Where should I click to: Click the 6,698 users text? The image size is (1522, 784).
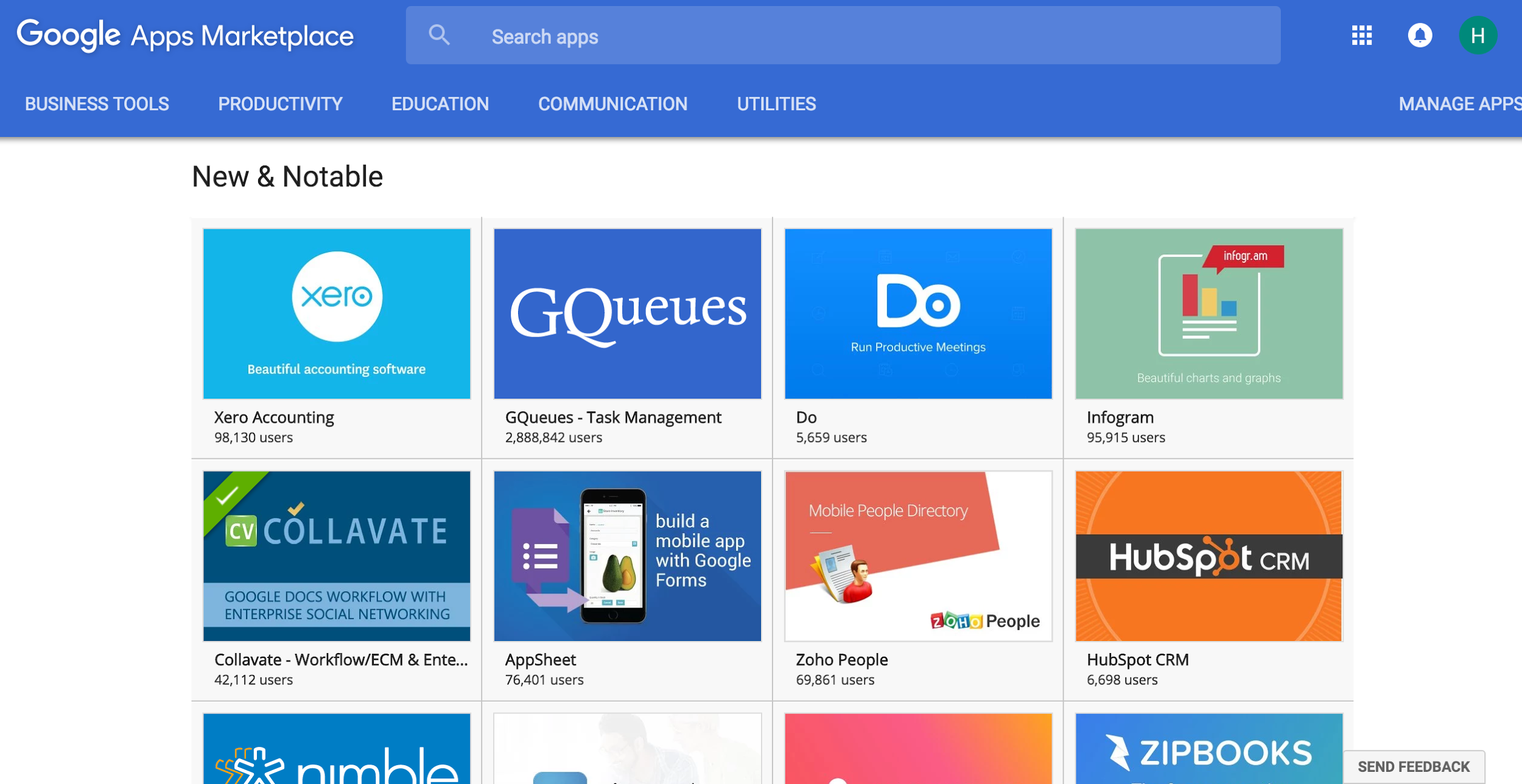tap(1122, 680)
